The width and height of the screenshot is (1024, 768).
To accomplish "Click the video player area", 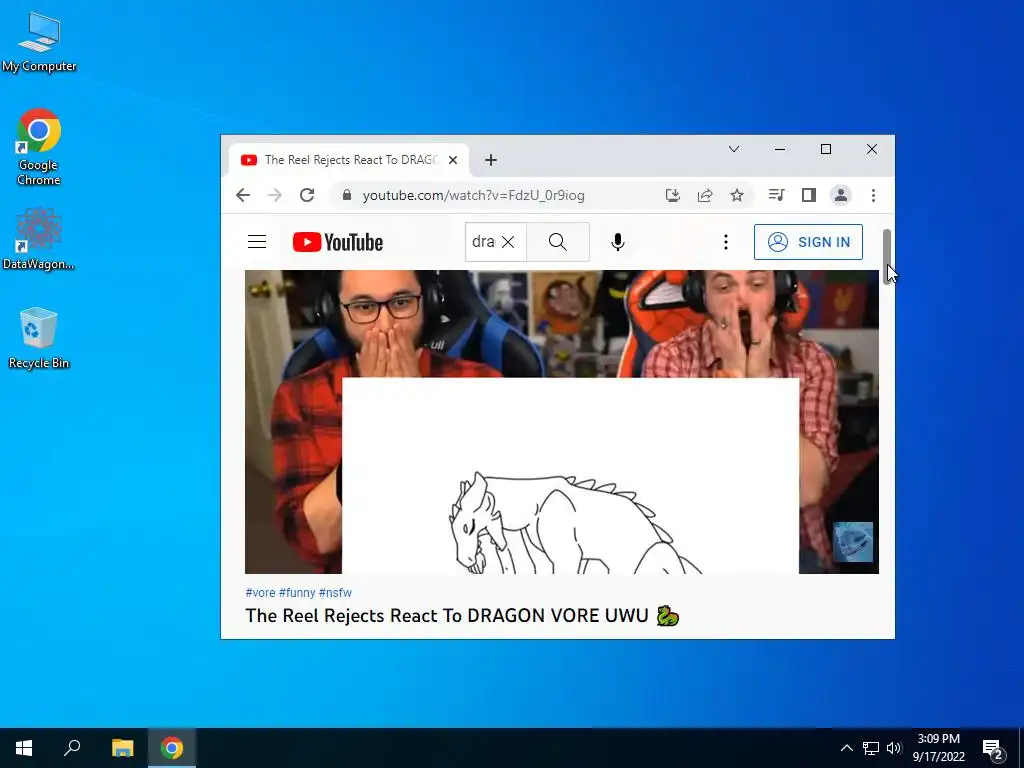I will click(562, 422).
